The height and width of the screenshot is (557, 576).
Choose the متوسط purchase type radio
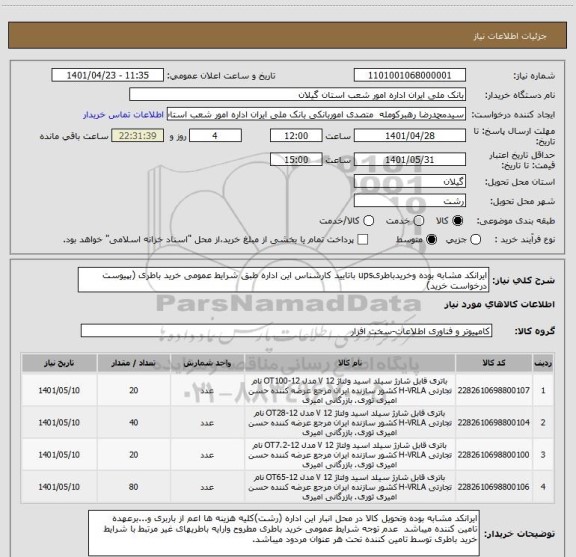431,240
